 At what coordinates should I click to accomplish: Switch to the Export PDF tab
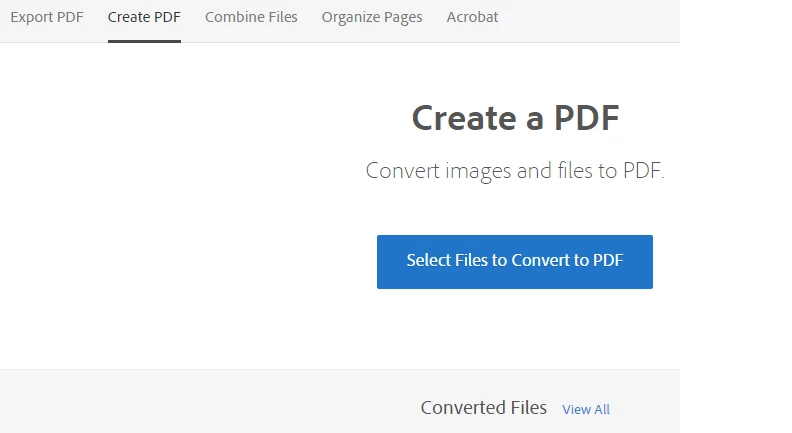pyautogui.click(x=47, y=17)
